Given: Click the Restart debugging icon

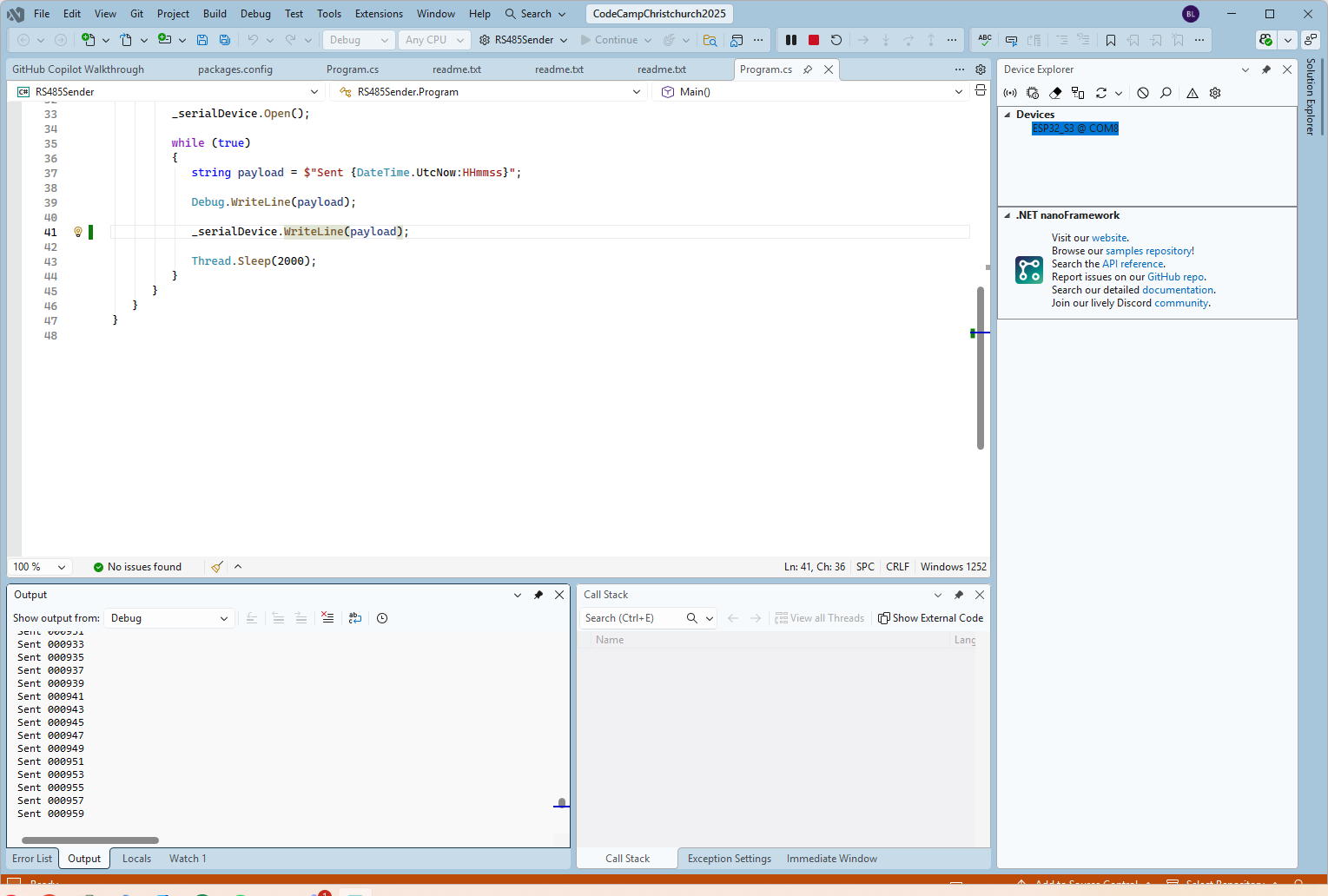Looking at the screenshot, I should pyautogui.click(x=836, y=40).
